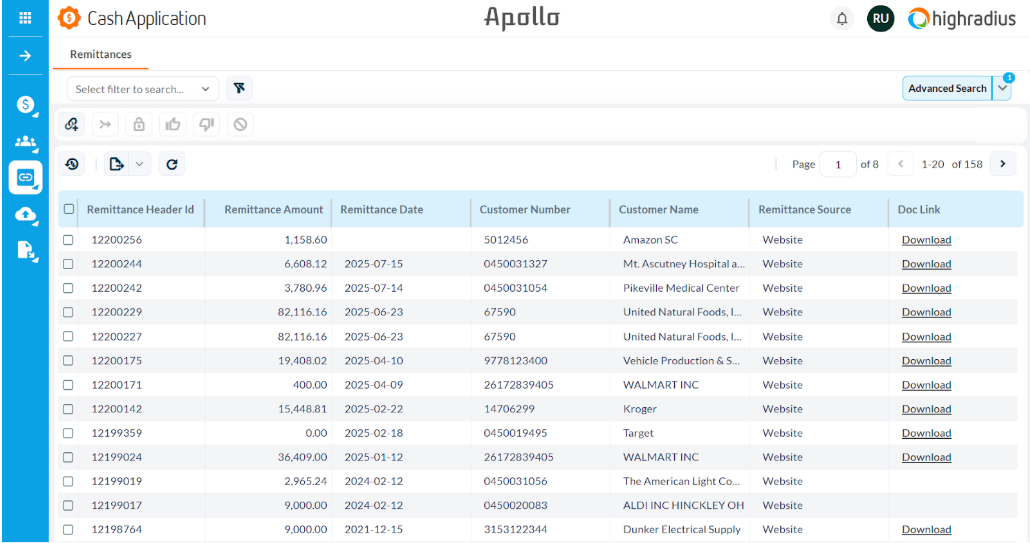Viewport: 1030px width, 543px height.
Task: Check the row 12200229 checkbox
Action: coord(68,313)
